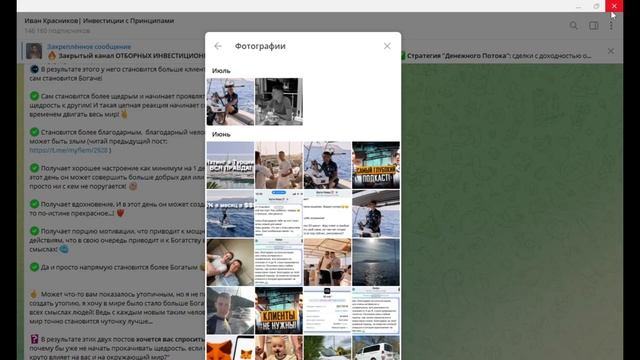Open MetaMask fox logo thumbnail
Viewport: 640px width, 360px height.
coord(230,348)
